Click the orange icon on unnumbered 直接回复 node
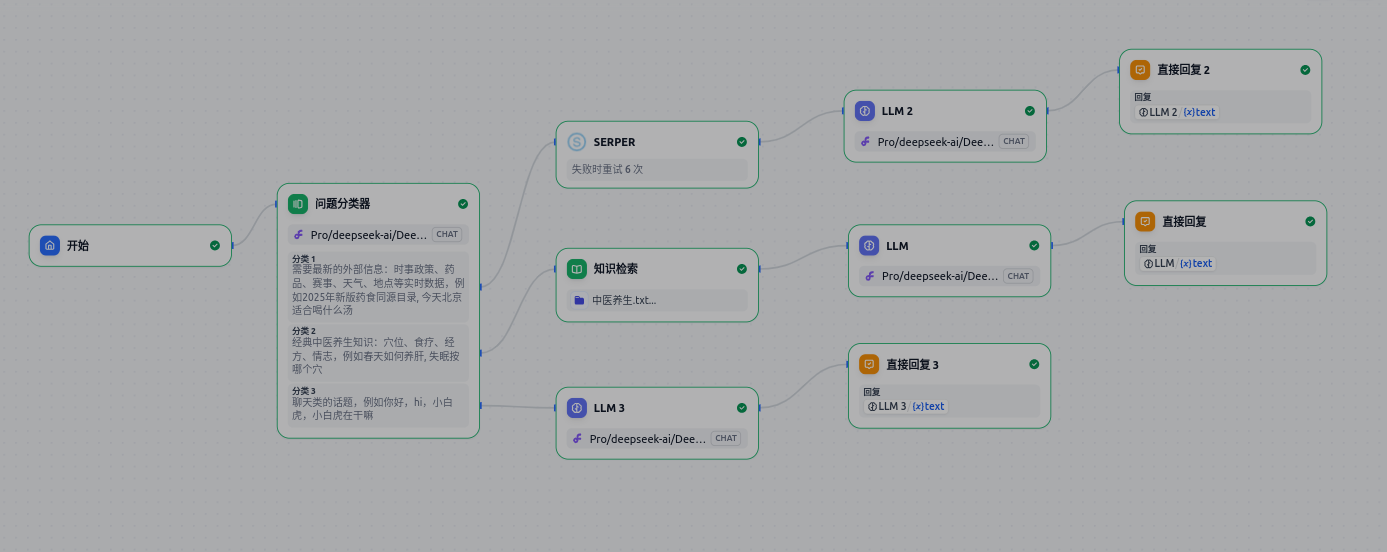The height and width of the screenshot is (552, 1387). tap(1145, 221)
